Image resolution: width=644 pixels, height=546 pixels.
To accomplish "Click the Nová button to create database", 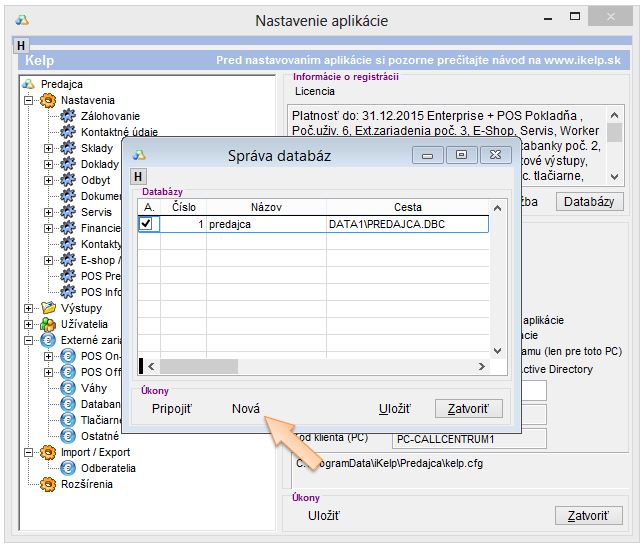I will click(x=245, y=409).
